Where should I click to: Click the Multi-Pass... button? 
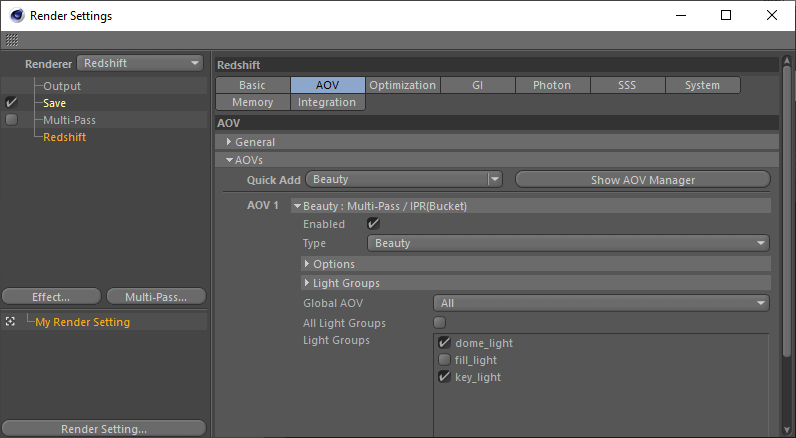[156, 297]
